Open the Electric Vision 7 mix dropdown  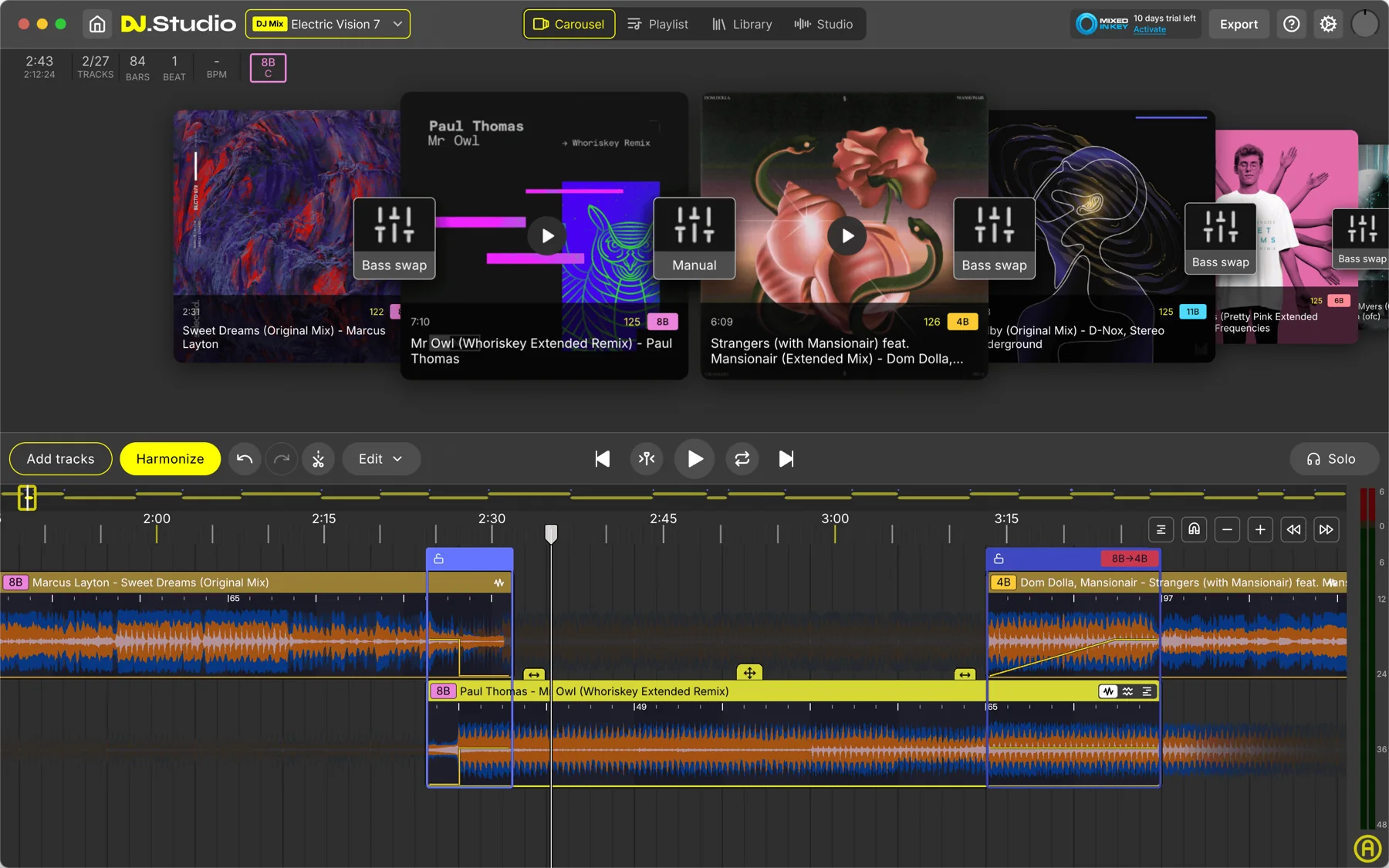(x=328, y=24)
